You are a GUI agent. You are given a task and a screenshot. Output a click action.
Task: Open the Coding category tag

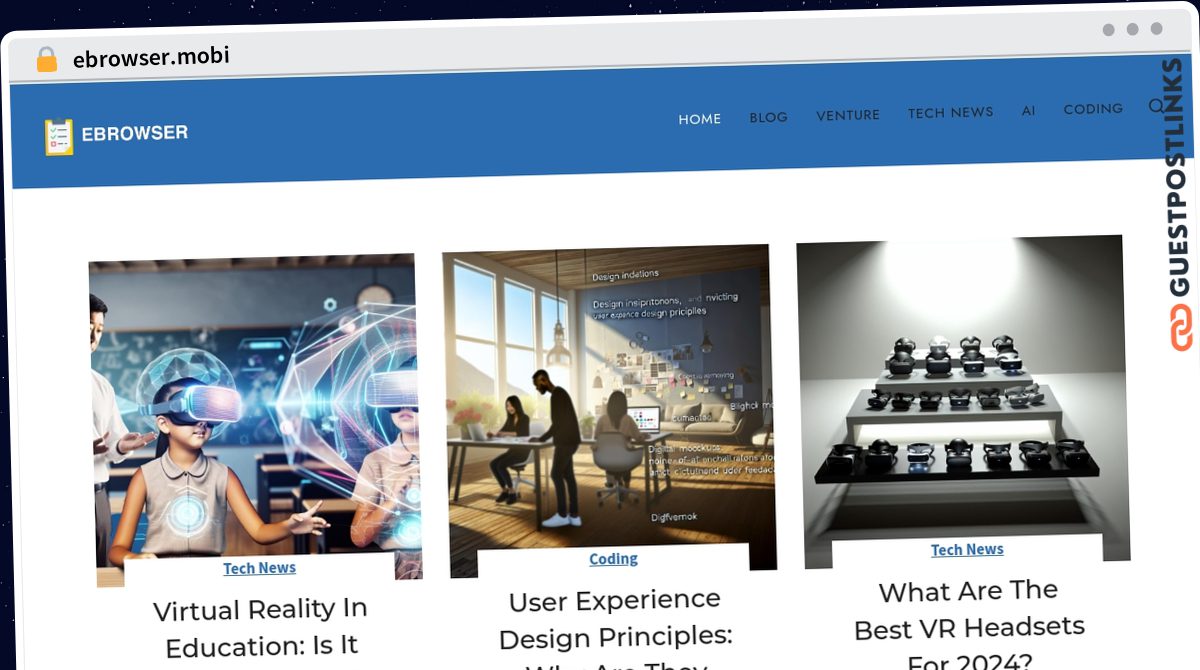[x=613, y=559]
